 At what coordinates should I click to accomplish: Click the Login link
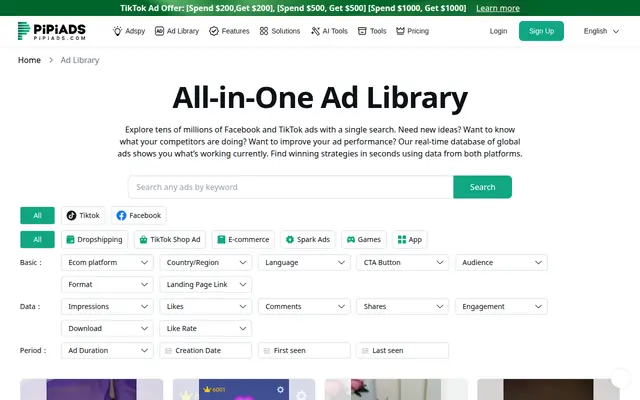click(498, 31)
